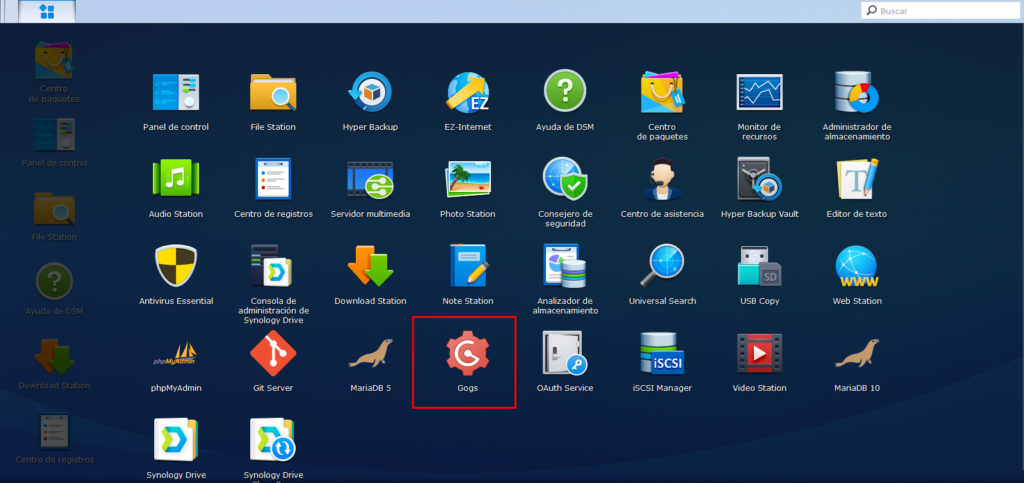Open OAuth Service
Viewport: 1024px width, 483px height.
pos(565,353)
